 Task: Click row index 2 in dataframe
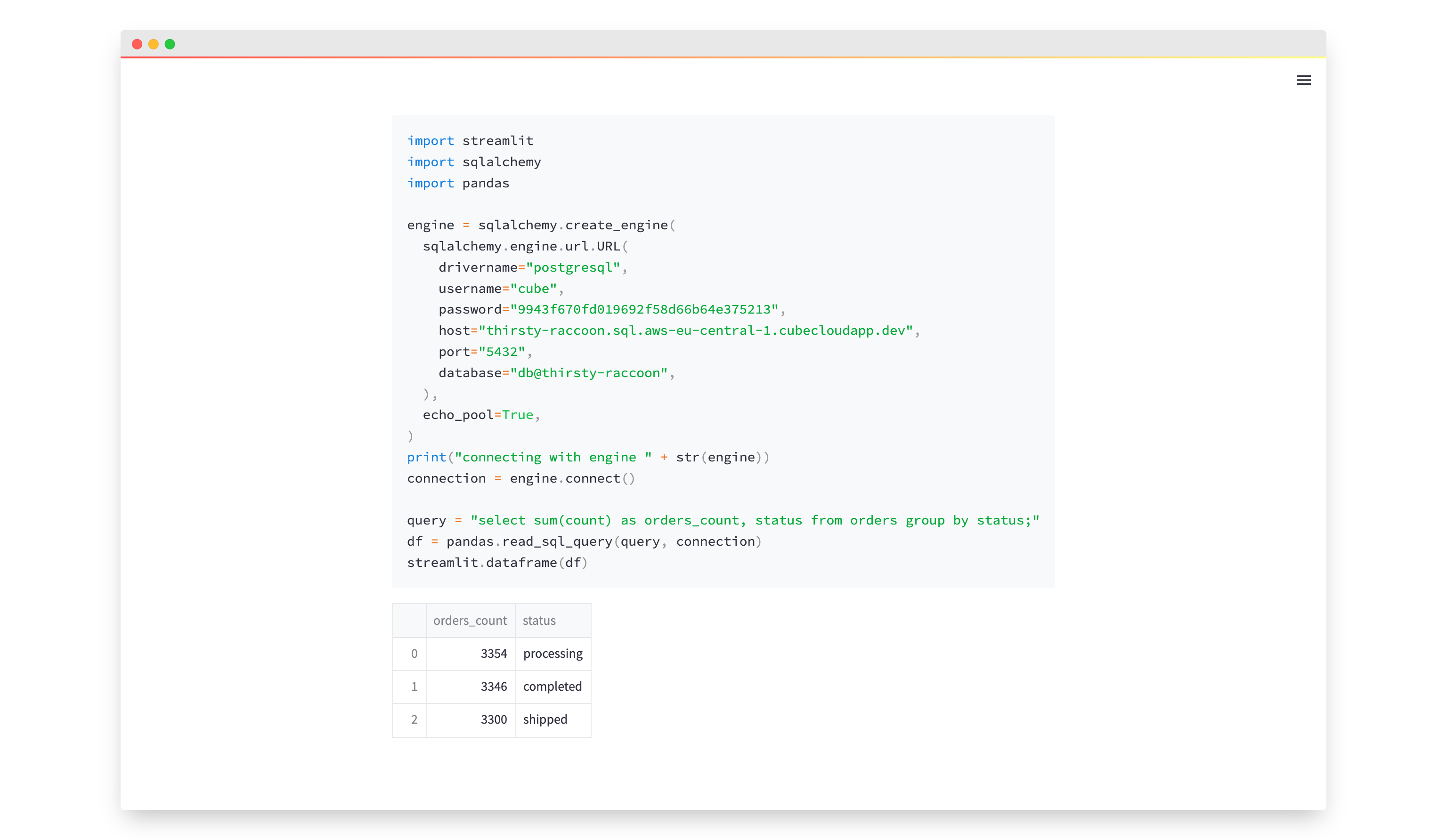click(x=414, y=719)
